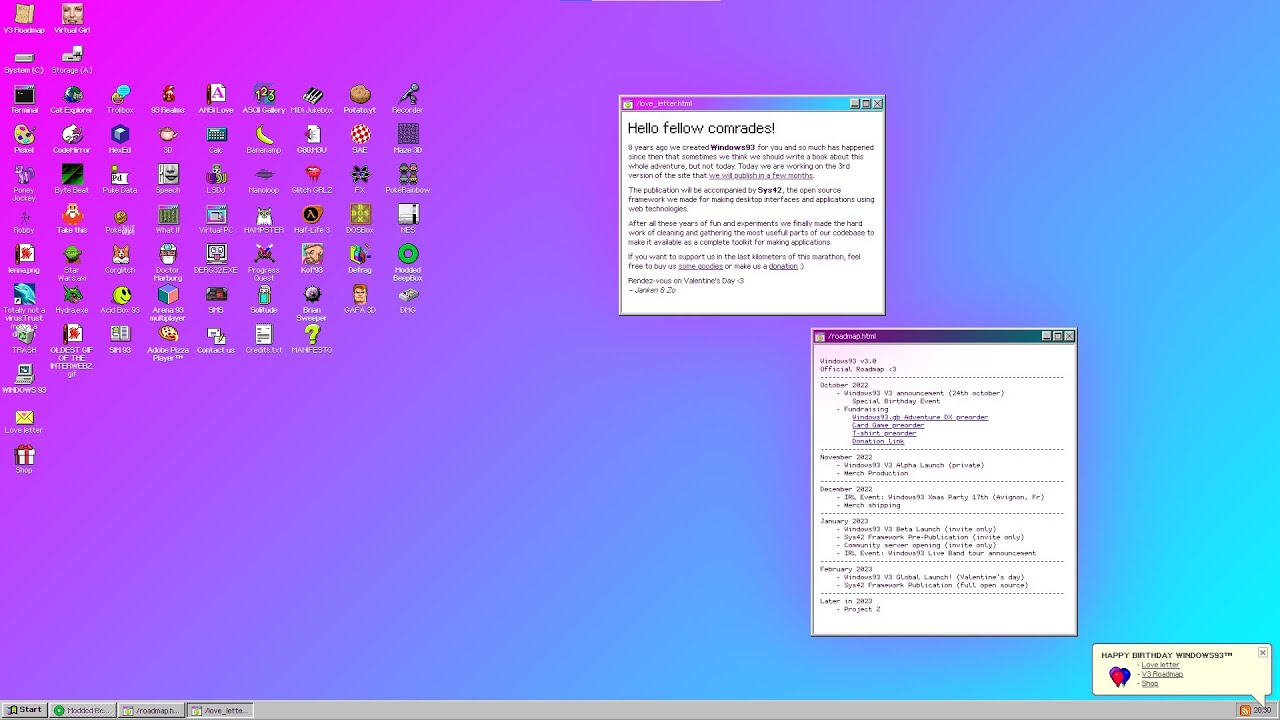1280x720 pixels.
Task: Open the Credits.txt file icon
Action: coord(264,339)
